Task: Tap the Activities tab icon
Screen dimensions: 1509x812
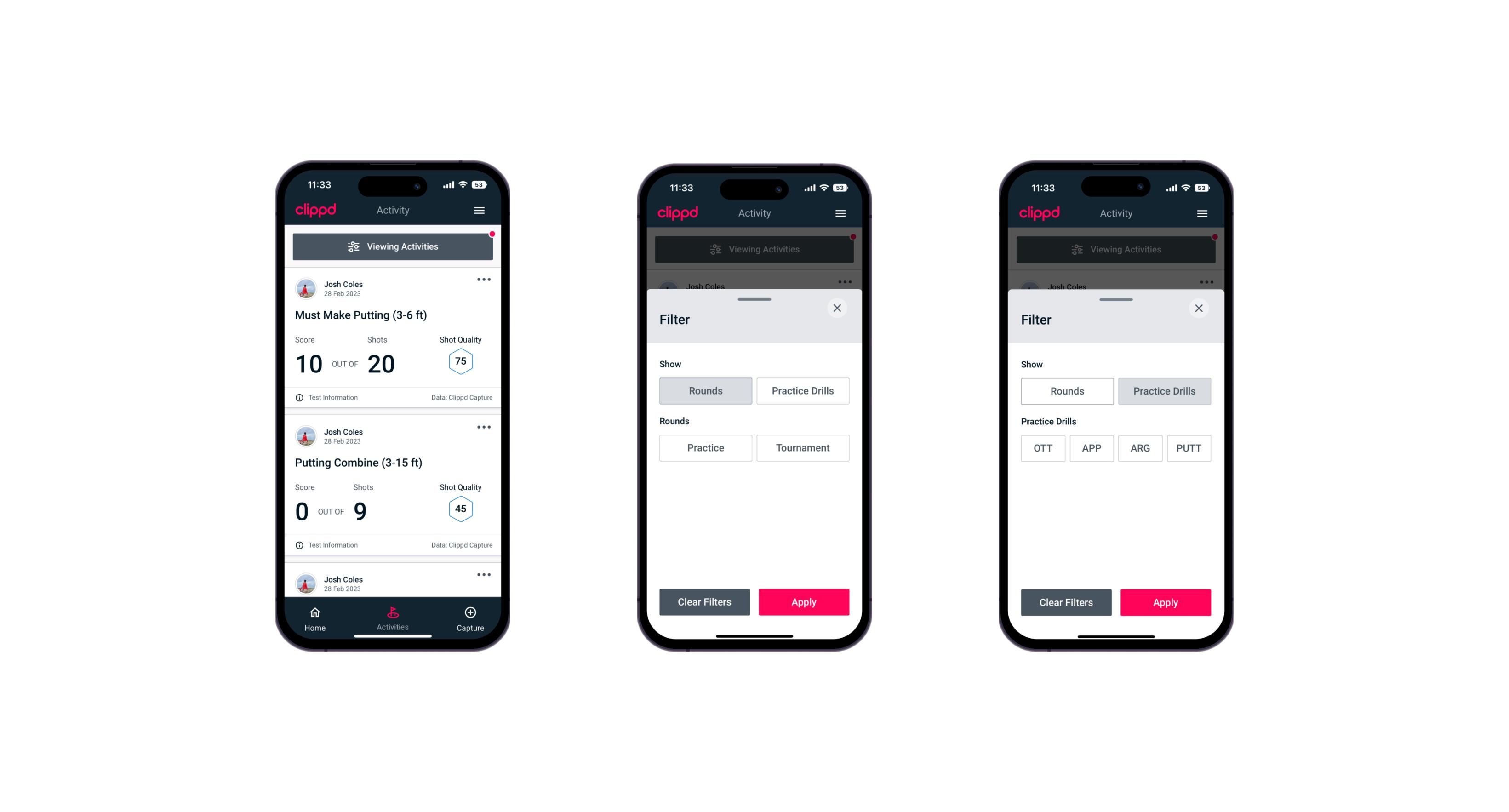Action: [393, 613]
